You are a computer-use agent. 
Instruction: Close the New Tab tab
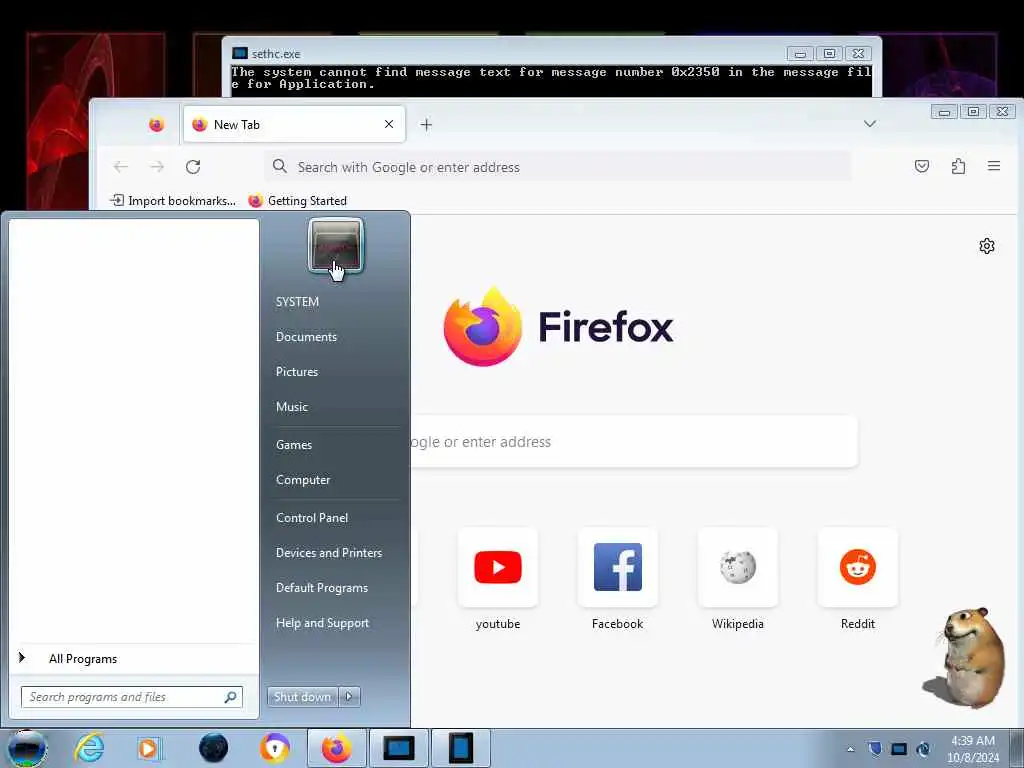tap(389, 124)
